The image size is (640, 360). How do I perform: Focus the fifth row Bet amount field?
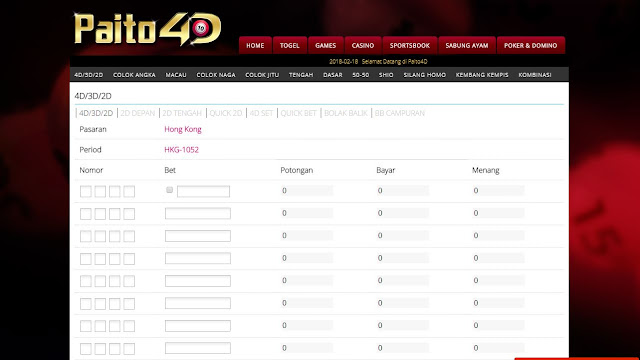point(198,281)
